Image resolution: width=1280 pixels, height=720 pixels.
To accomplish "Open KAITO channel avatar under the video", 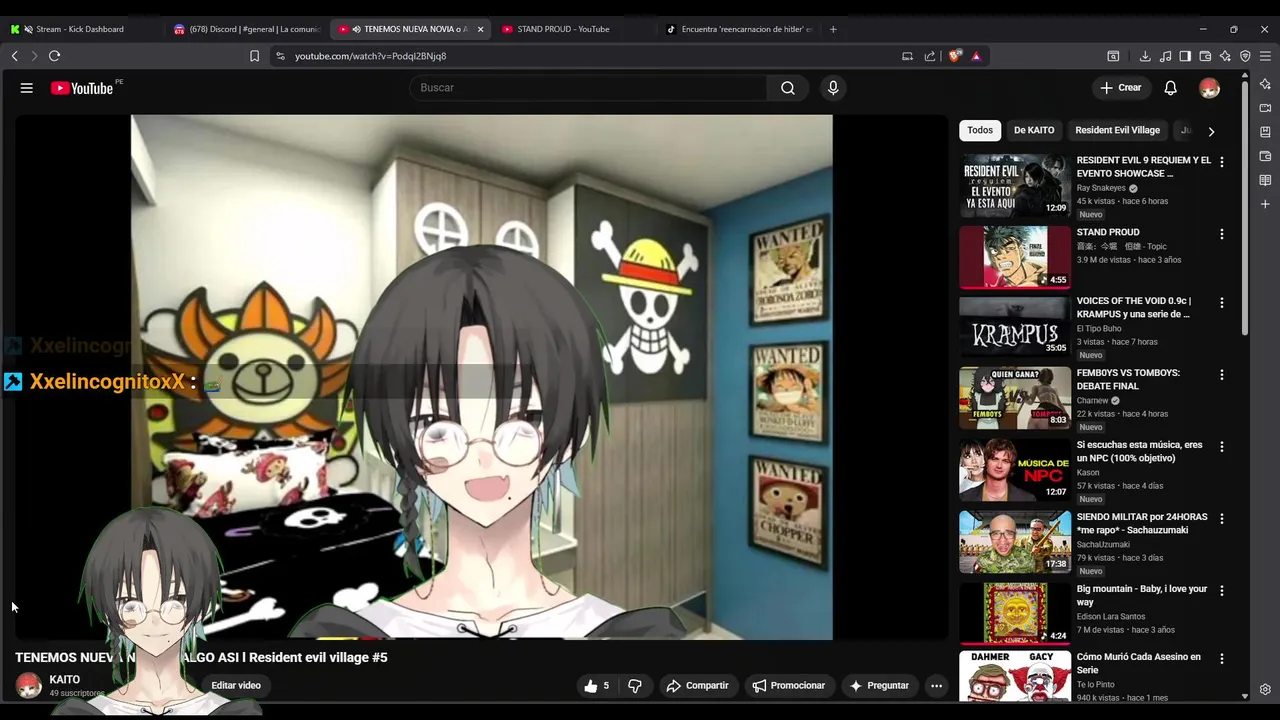I will coord(29,686).
